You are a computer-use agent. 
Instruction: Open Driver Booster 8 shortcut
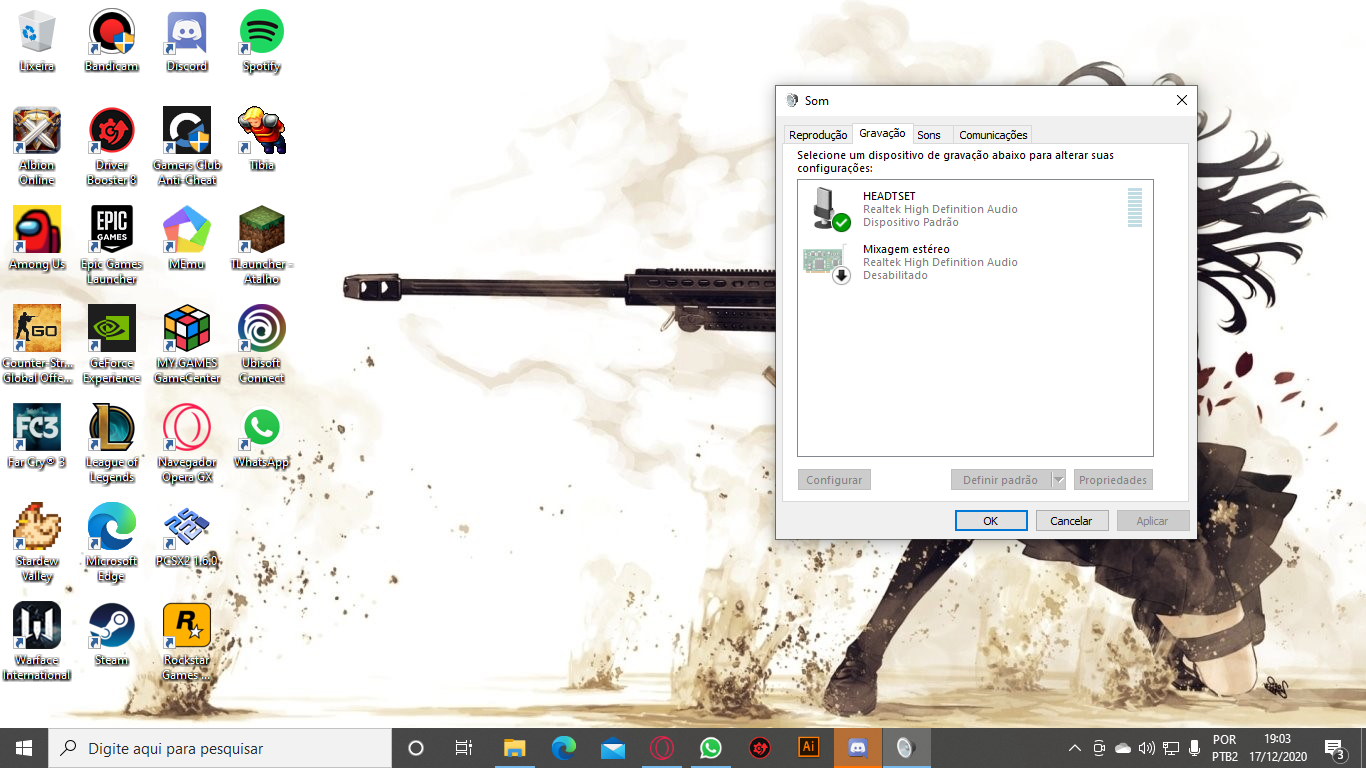[x=112, y=146]
